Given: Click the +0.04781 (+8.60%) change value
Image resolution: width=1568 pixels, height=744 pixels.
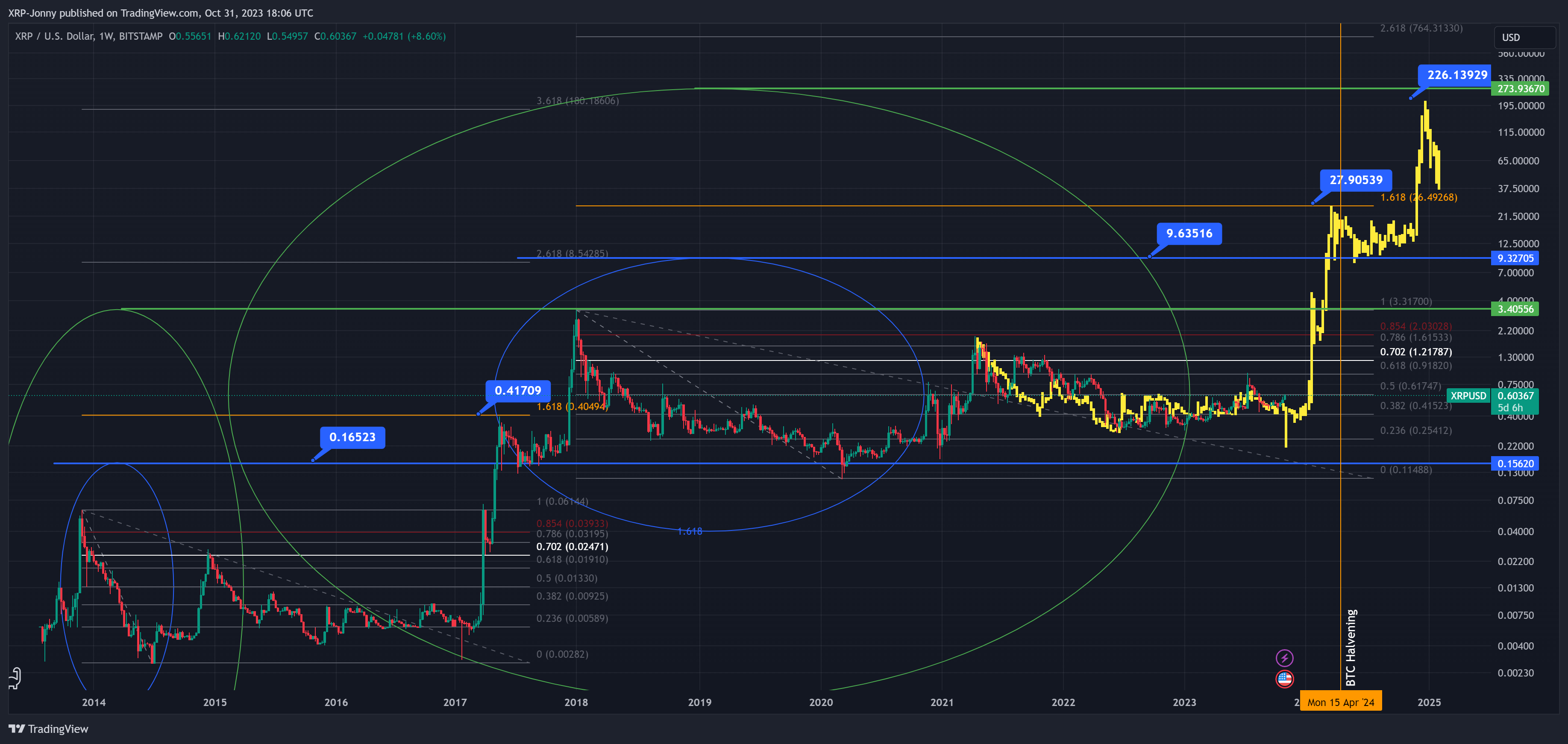Looking at the screenshot, I should [x=404, y=36].
